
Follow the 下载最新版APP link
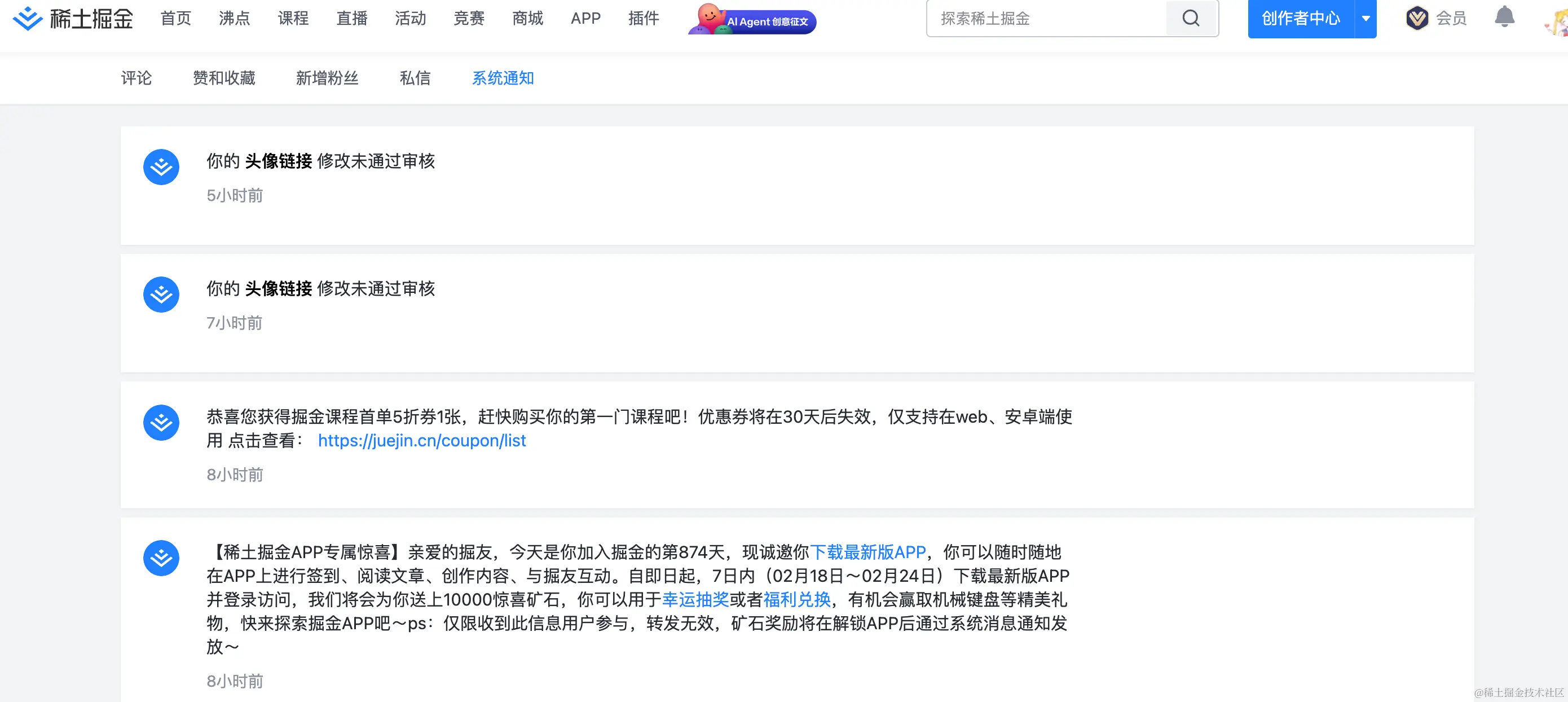point(867,552)
